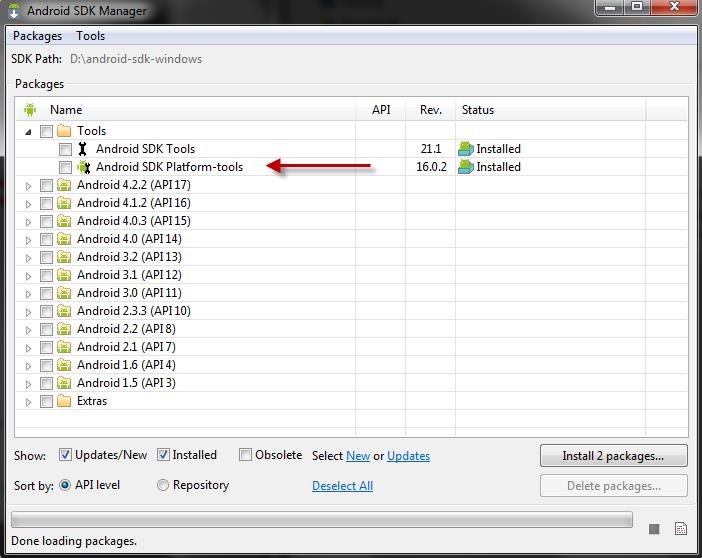The image size is (702, 558).
Task: Click the New selection link
Action: [358, 456]
